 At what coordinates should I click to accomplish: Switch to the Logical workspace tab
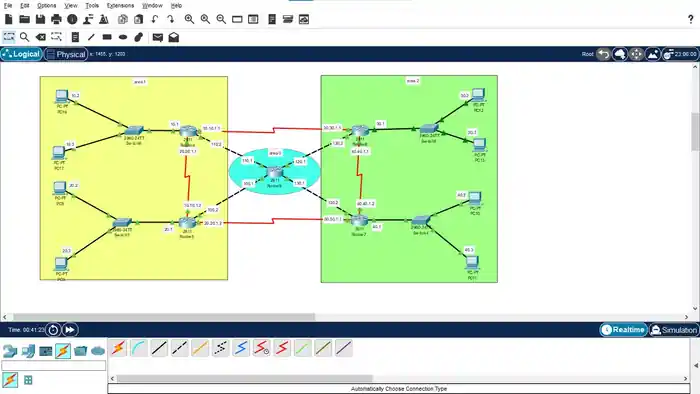(21, 54)
